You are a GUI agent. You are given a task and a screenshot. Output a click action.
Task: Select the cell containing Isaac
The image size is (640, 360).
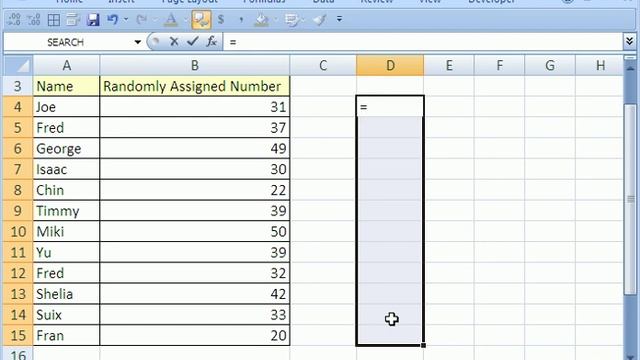(67, 169)
